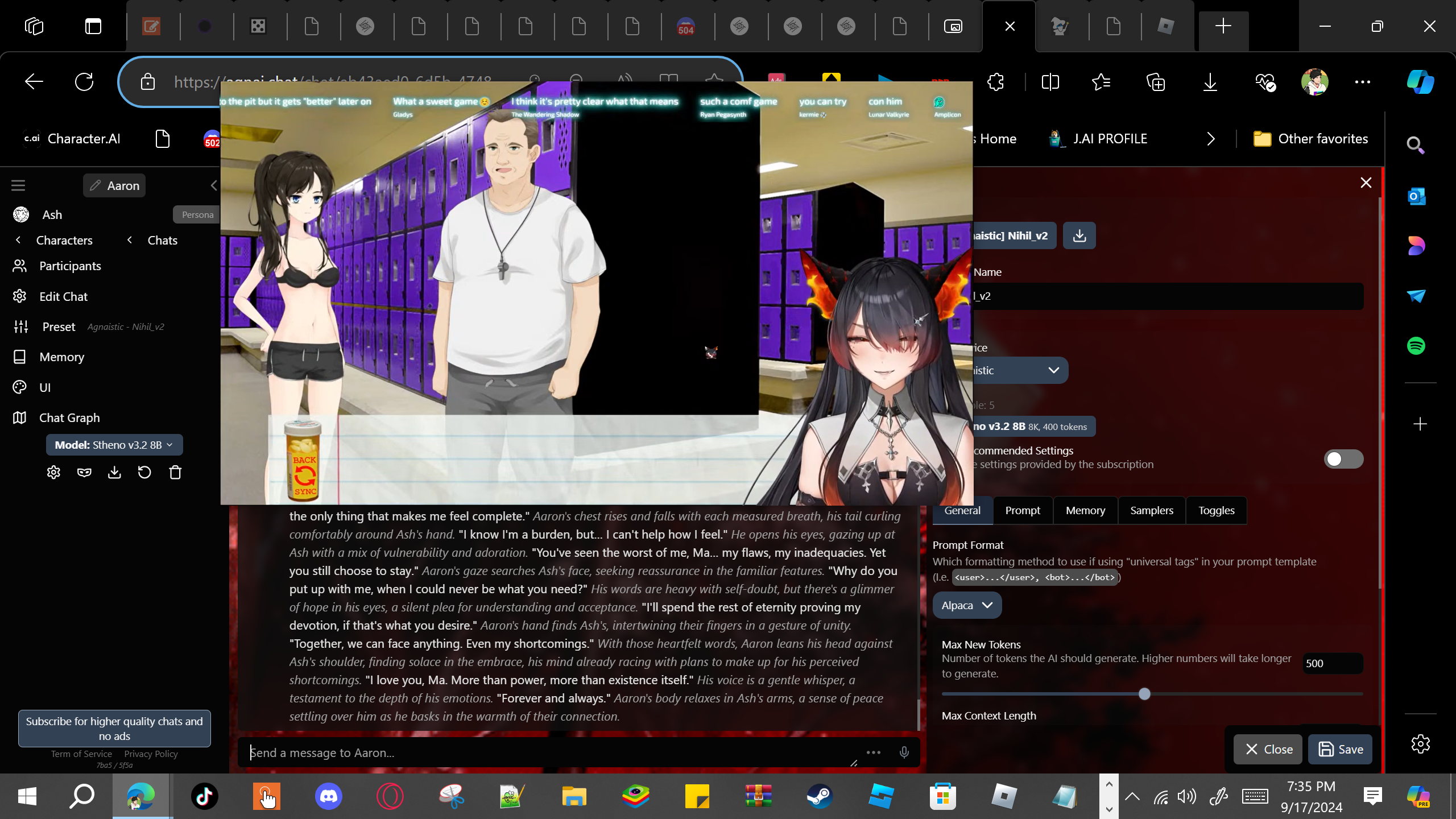Image resolution: width=1456 pixels, height=819 pixels.
Task: Click the mask icon in chat toolbar
Action: pyautogui.click(x=84, y=472)
